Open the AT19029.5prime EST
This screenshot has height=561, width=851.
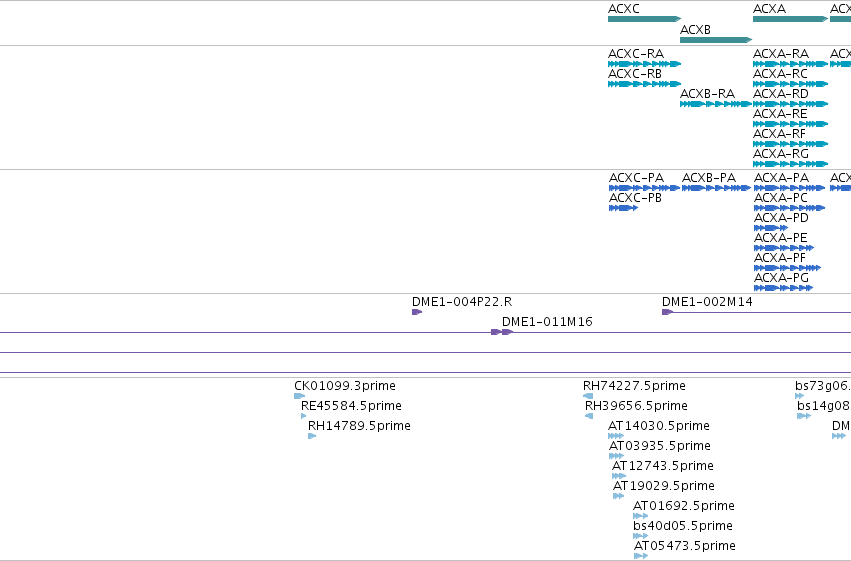tap(618, 496)
